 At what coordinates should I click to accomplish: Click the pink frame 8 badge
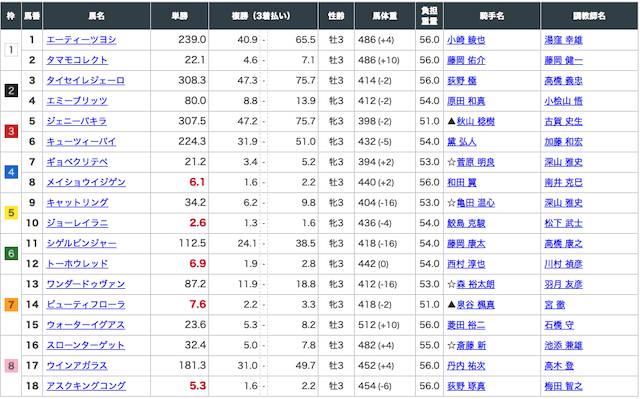click(x=11, y=366)
